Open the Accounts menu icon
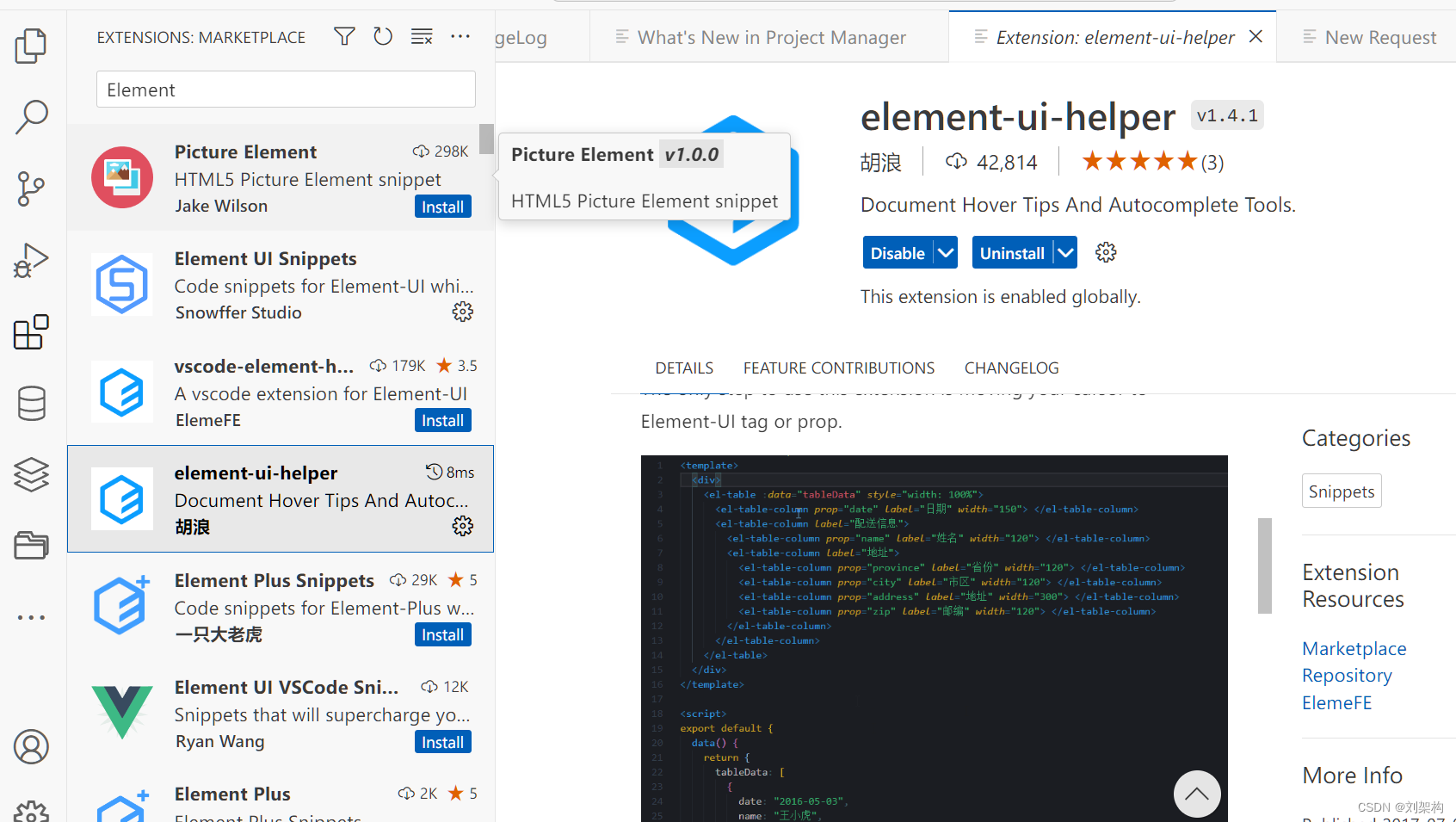1456x822 pixels. click(31, 747)
